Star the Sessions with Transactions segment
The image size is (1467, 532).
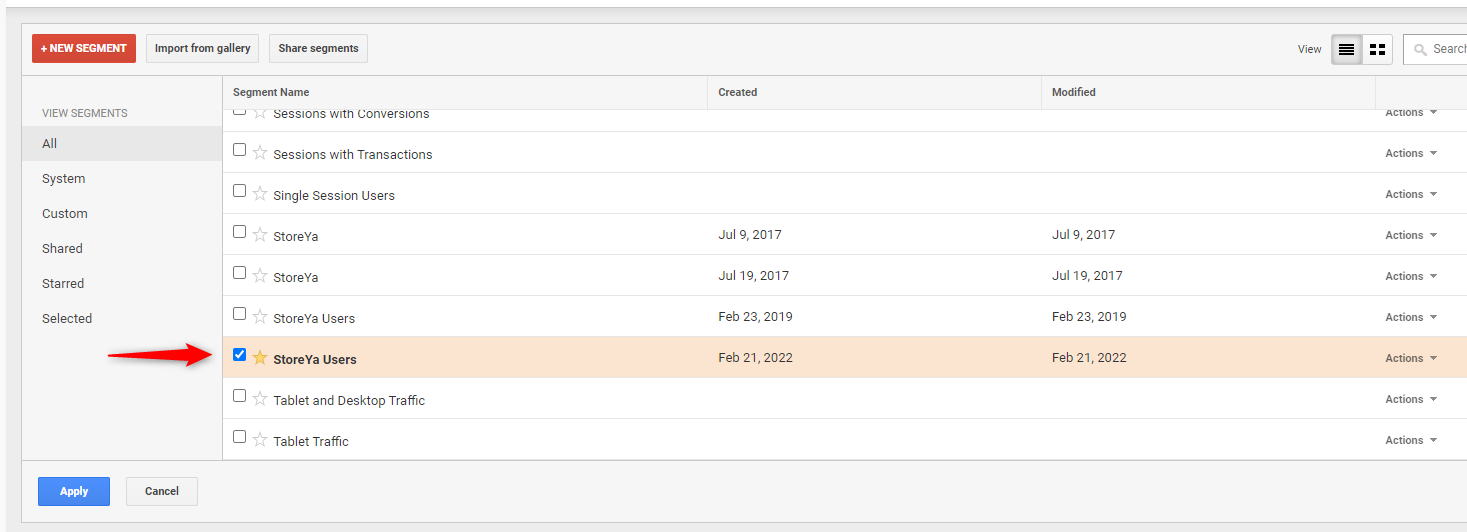(260, 153)
